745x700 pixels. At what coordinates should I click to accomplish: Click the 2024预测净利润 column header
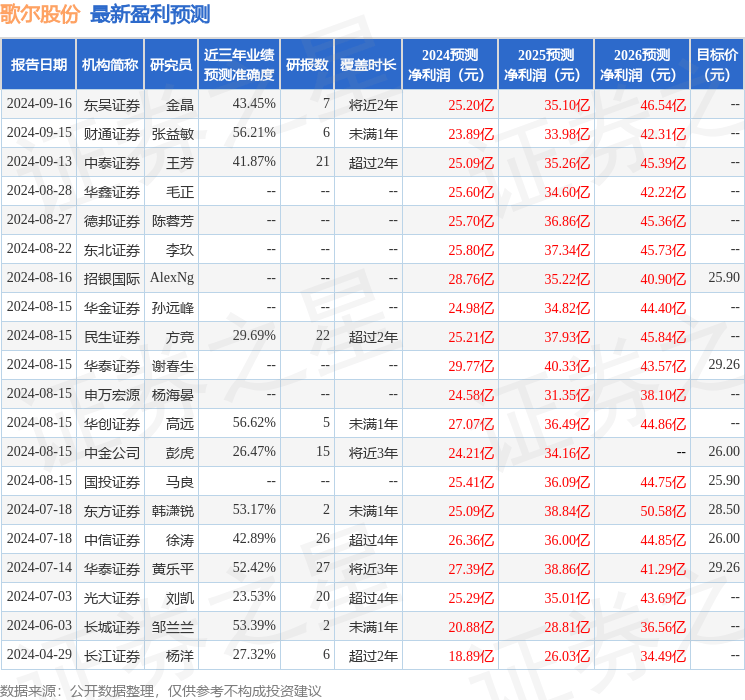coord(450,65)
